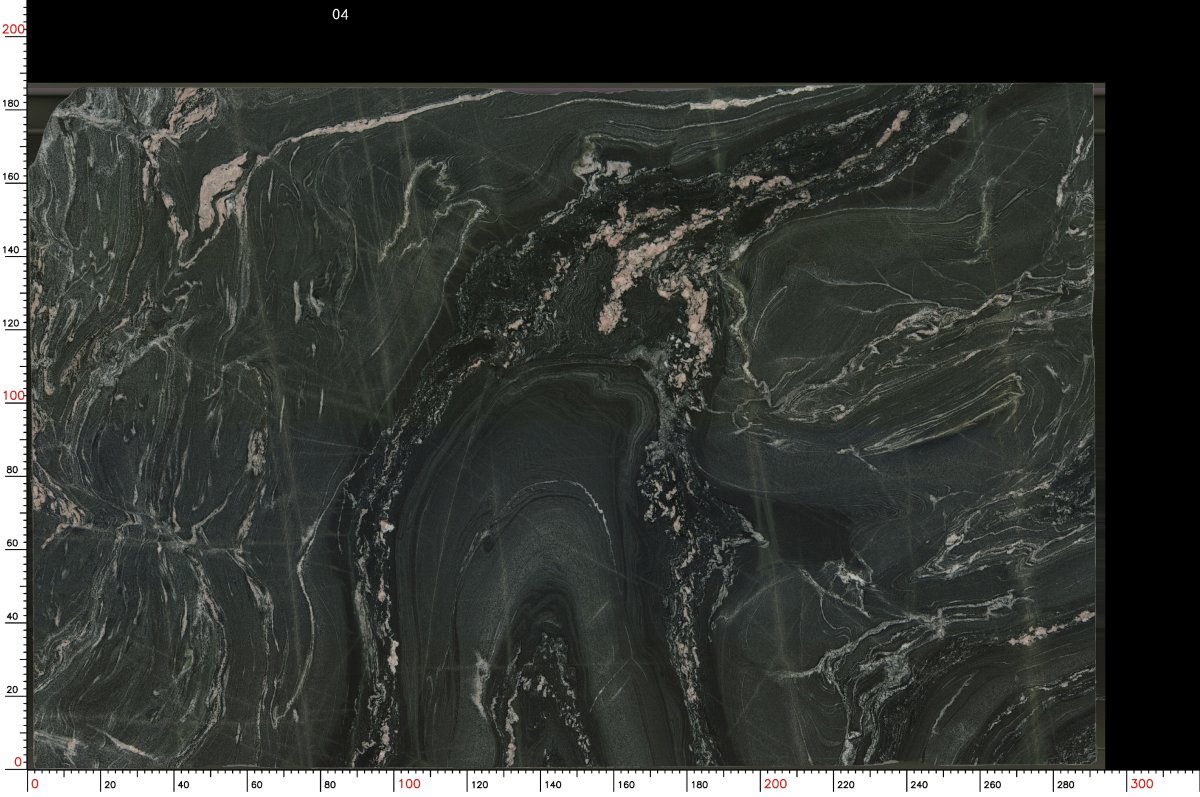Select the red "200" on the vertical ruler
The image size is (1200, 797).
click(x=13, y=29)
